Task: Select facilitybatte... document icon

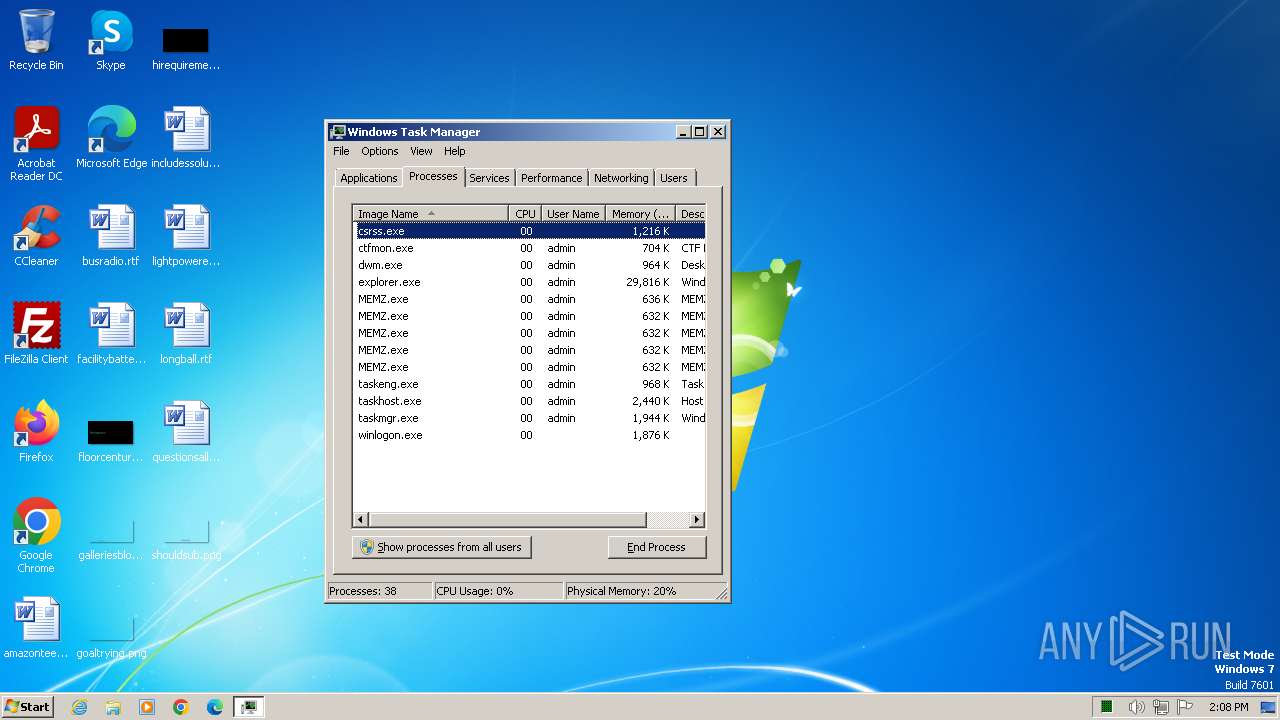Action: pos(111,334)
